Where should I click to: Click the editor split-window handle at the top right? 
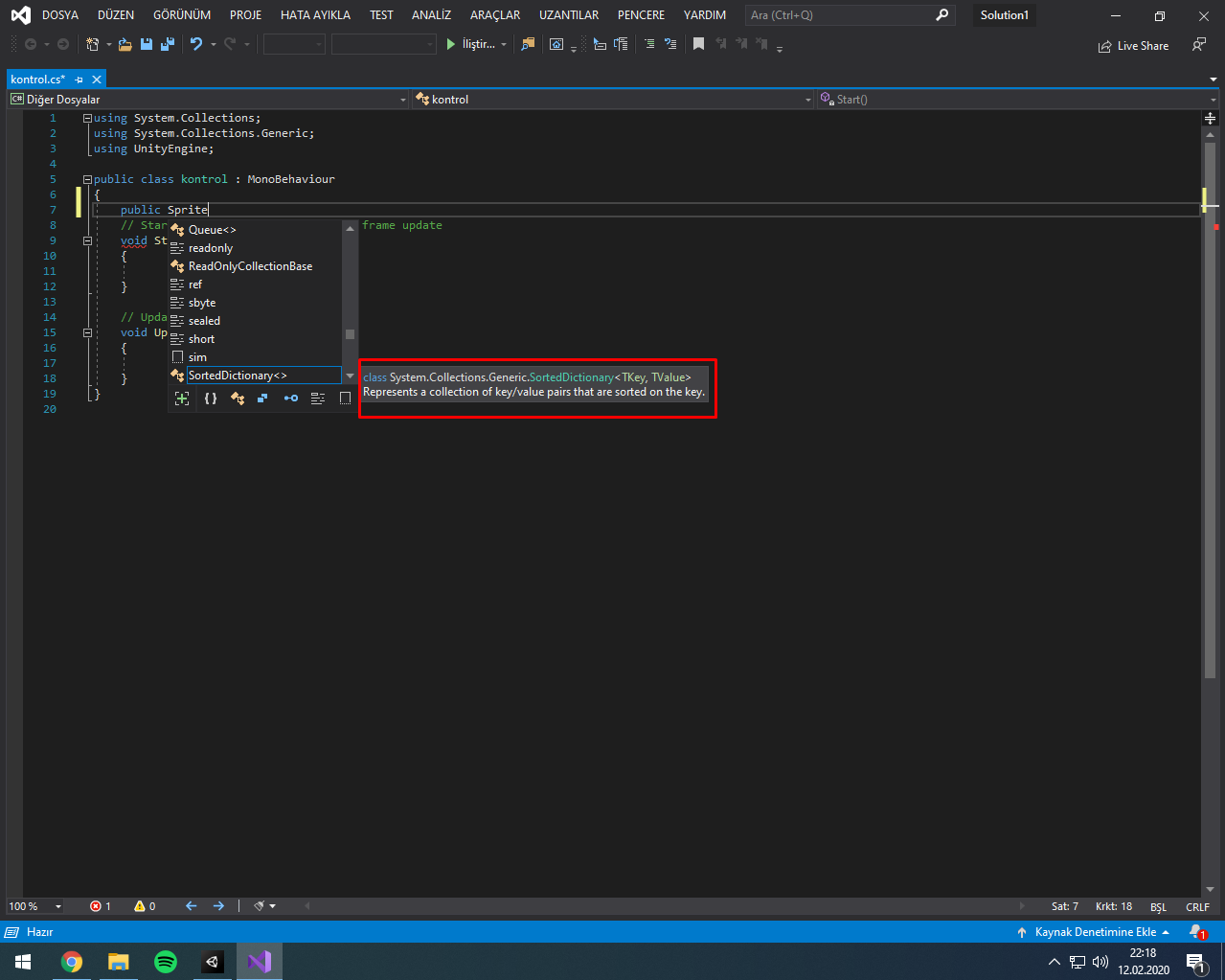[x=1210, y=118]
